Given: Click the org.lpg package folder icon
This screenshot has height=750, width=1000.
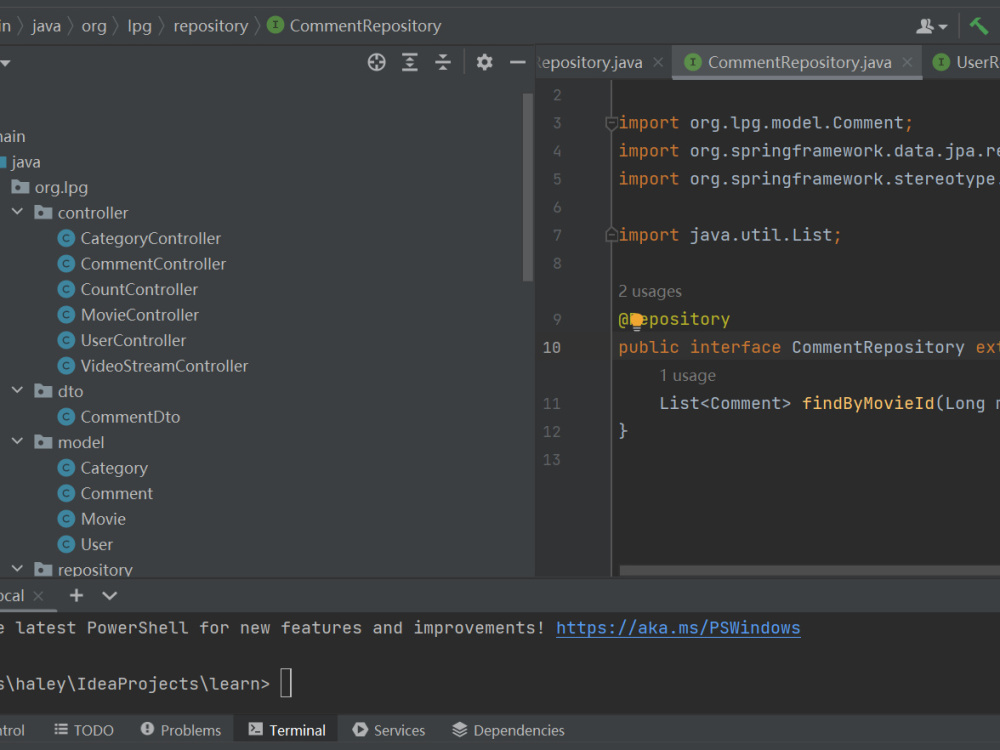Looking at the screenshot, I should (20, 187).
